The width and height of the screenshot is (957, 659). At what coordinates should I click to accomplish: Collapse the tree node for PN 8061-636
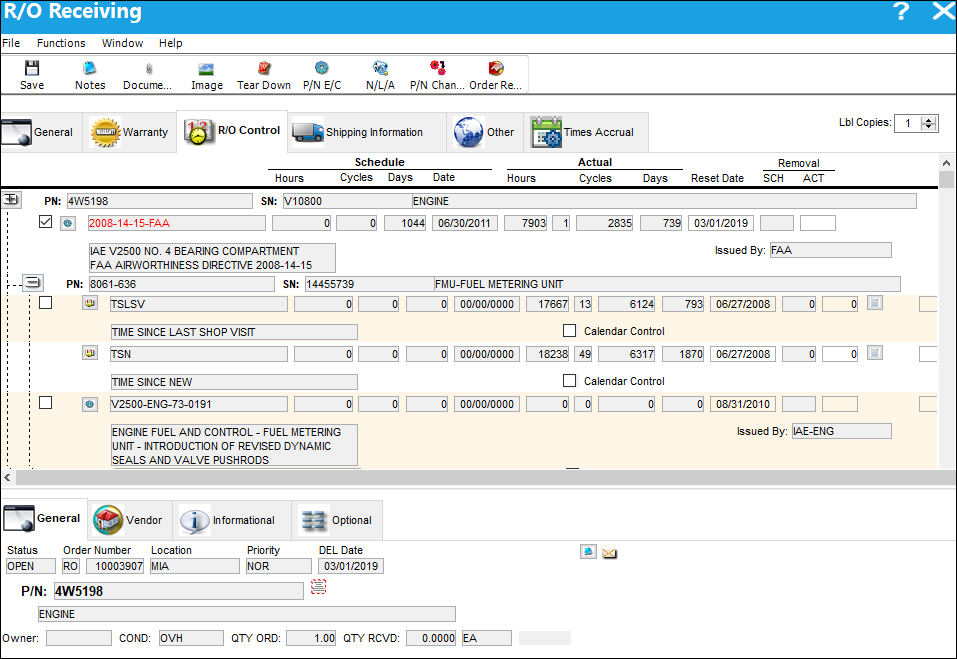(x=33, y=283)
